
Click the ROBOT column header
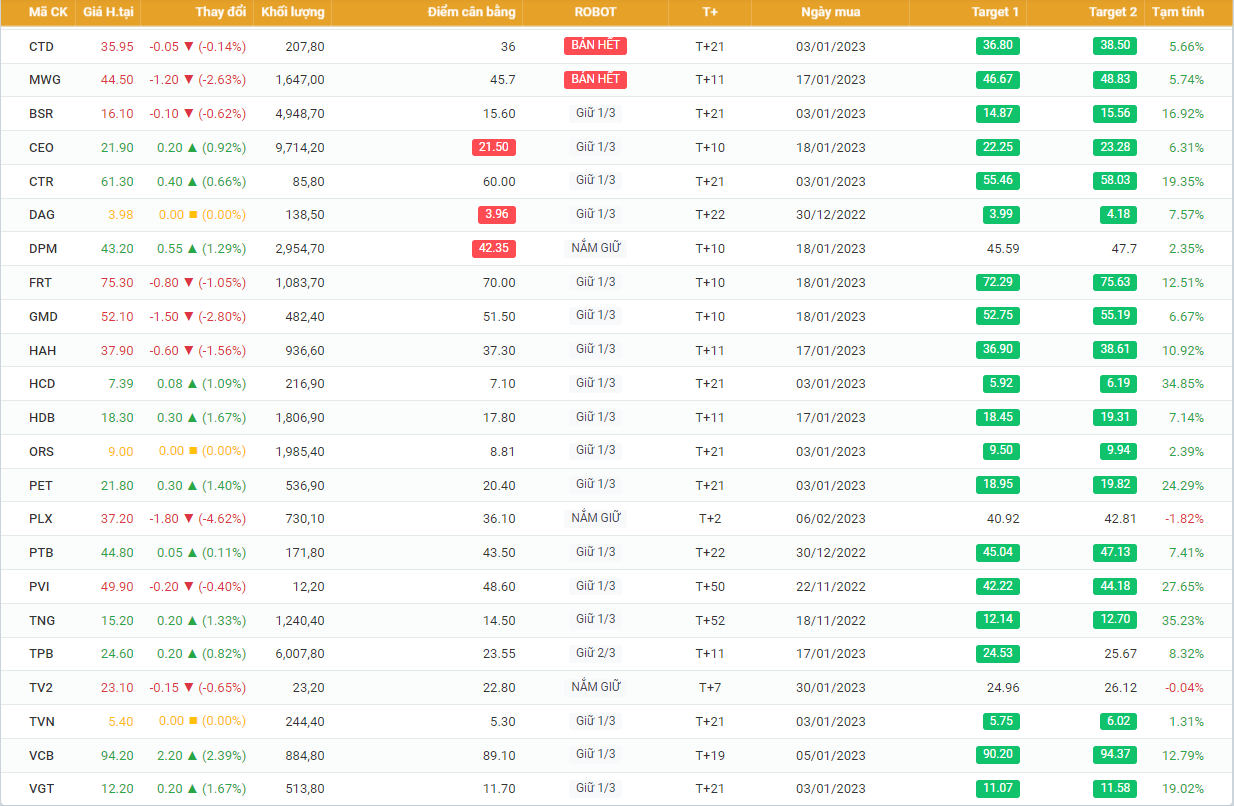pos(595,12)
